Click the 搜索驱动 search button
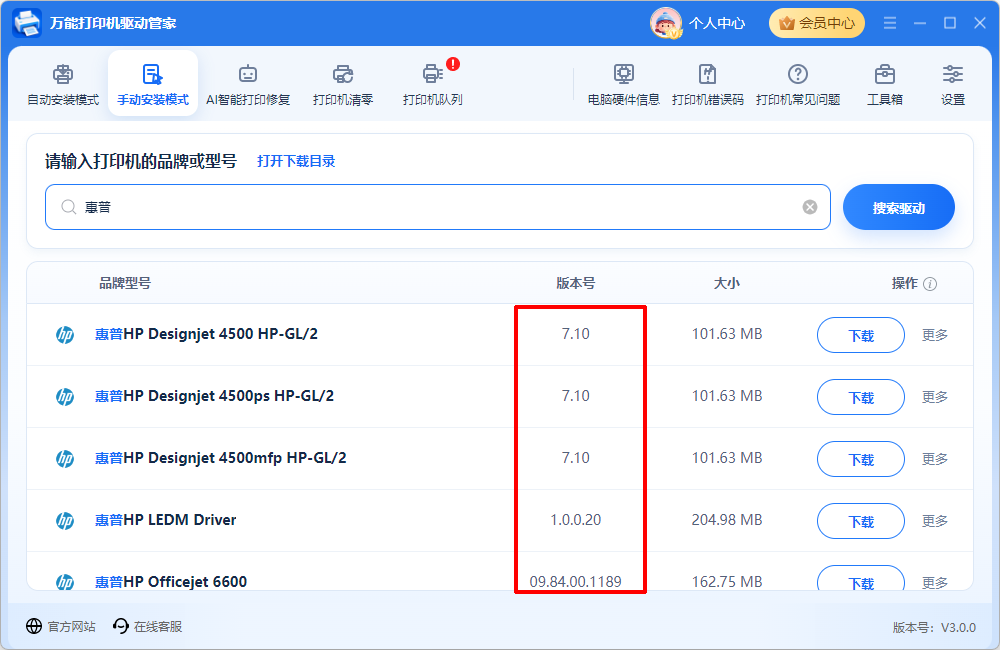Viewport: 1000px width, 650px height. (899, 207)
